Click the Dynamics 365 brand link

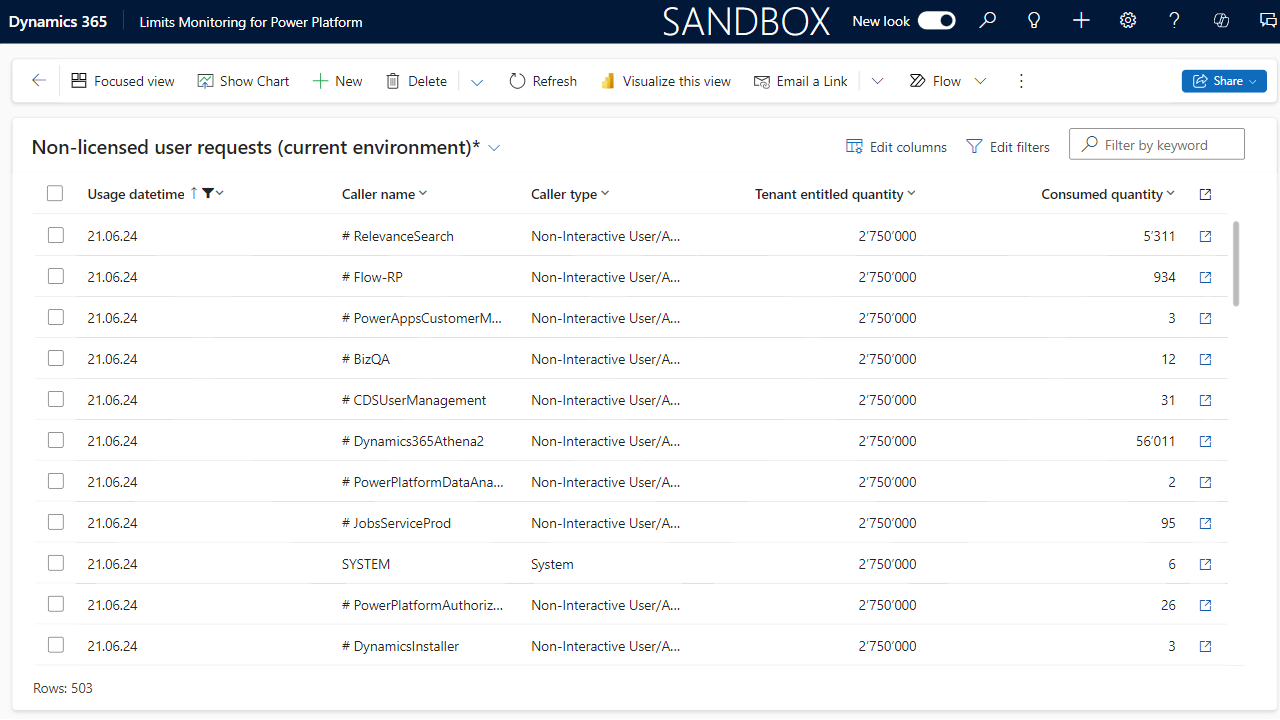point(58,21)
